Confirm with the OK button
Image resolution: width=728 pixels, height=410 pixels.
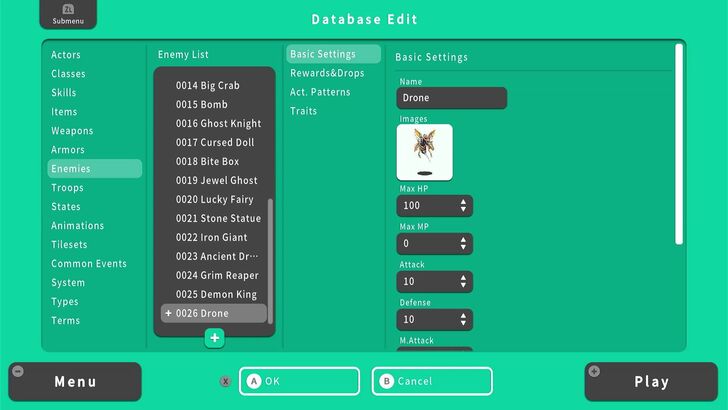pyautogui.click(x=299, y=381)
